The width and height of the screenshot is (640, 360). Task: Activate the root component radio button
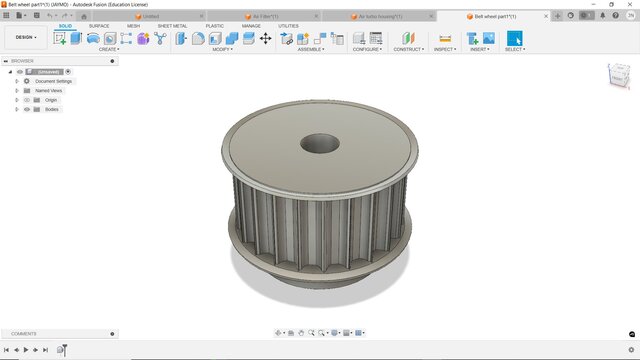[x=68, y=72]
